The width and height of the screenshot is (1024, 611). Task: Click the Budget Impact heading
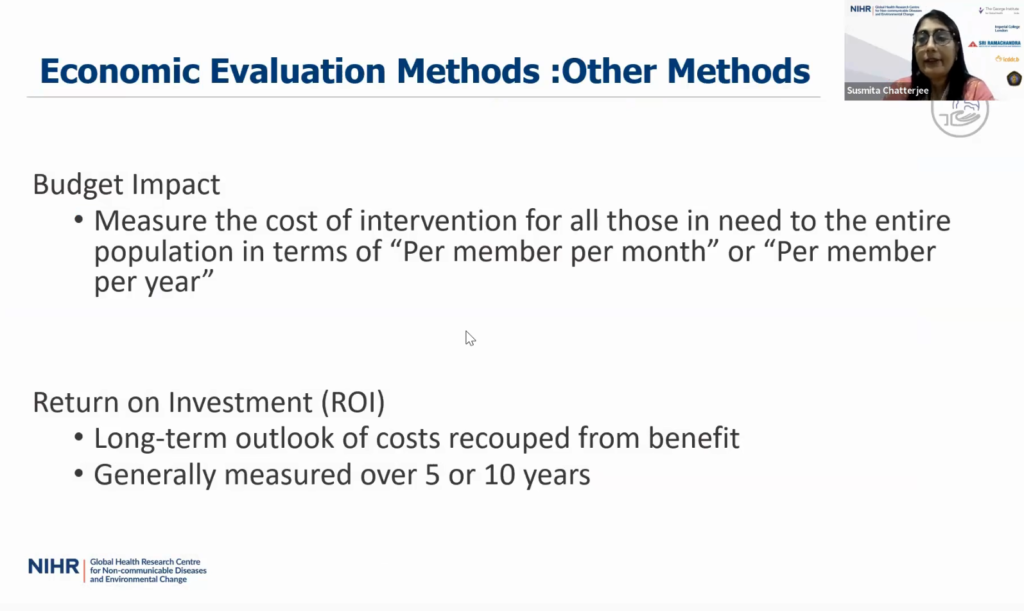[126, 185]
